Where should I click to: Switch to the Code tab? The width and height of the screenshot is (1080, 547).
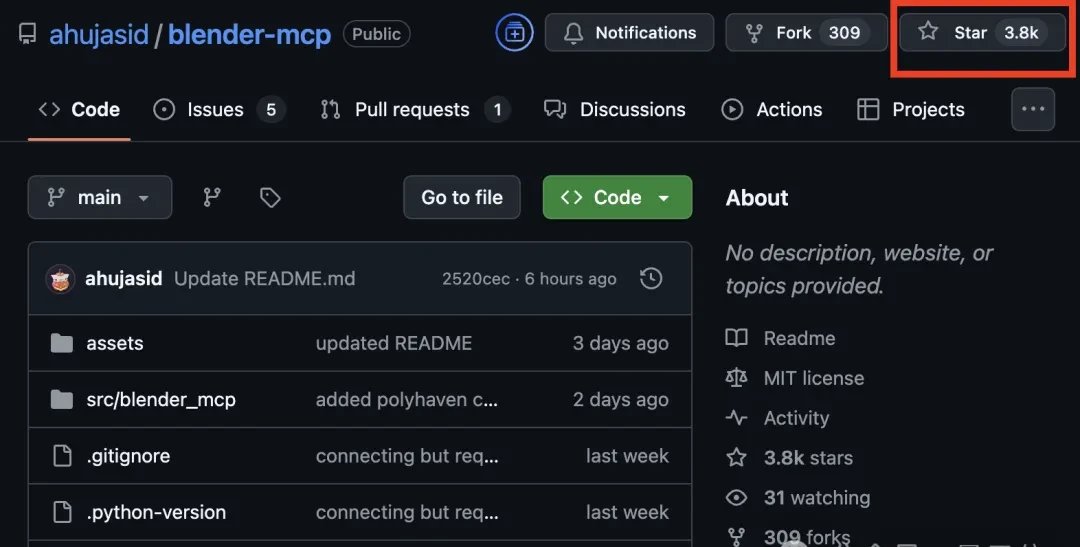79,110
